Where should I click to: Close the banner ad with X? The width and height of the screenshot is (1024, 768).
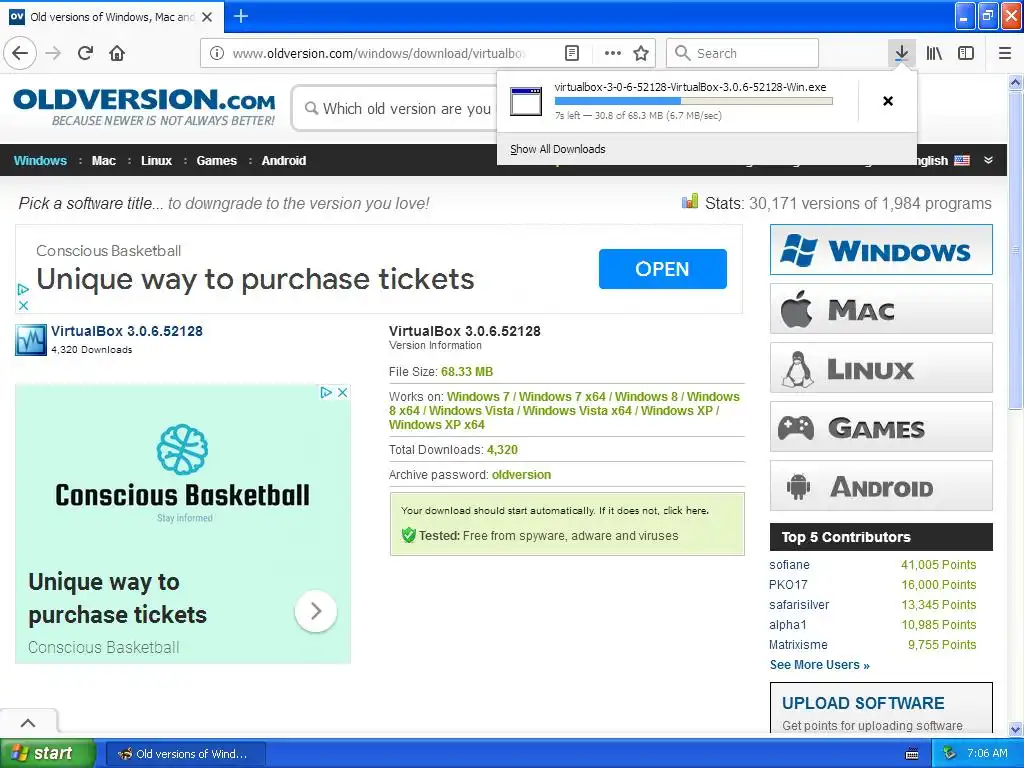coord(23,305)
